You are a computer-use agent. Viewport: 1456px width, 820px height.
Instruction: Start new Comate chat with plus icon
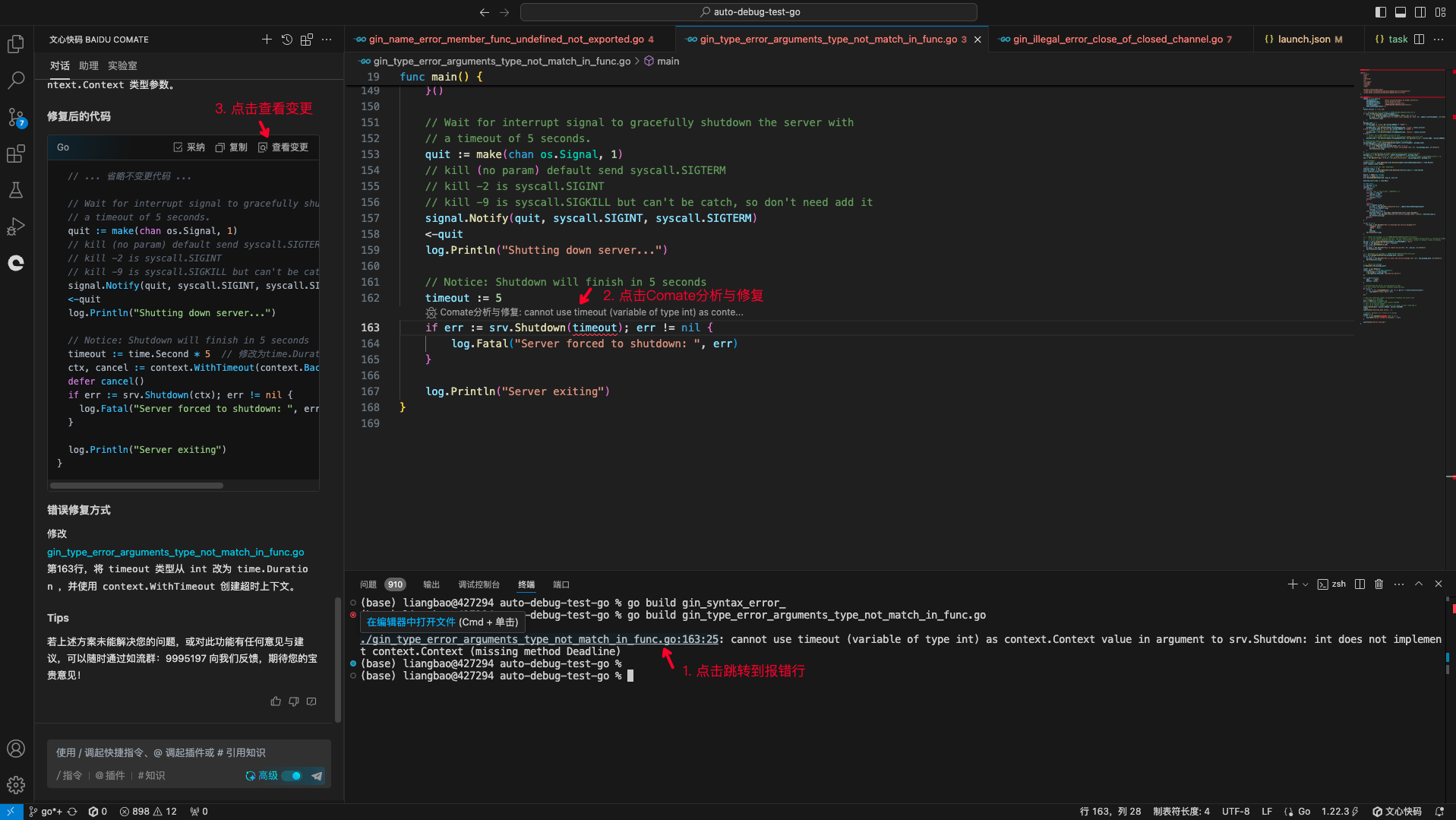click(x=267, y=40)
